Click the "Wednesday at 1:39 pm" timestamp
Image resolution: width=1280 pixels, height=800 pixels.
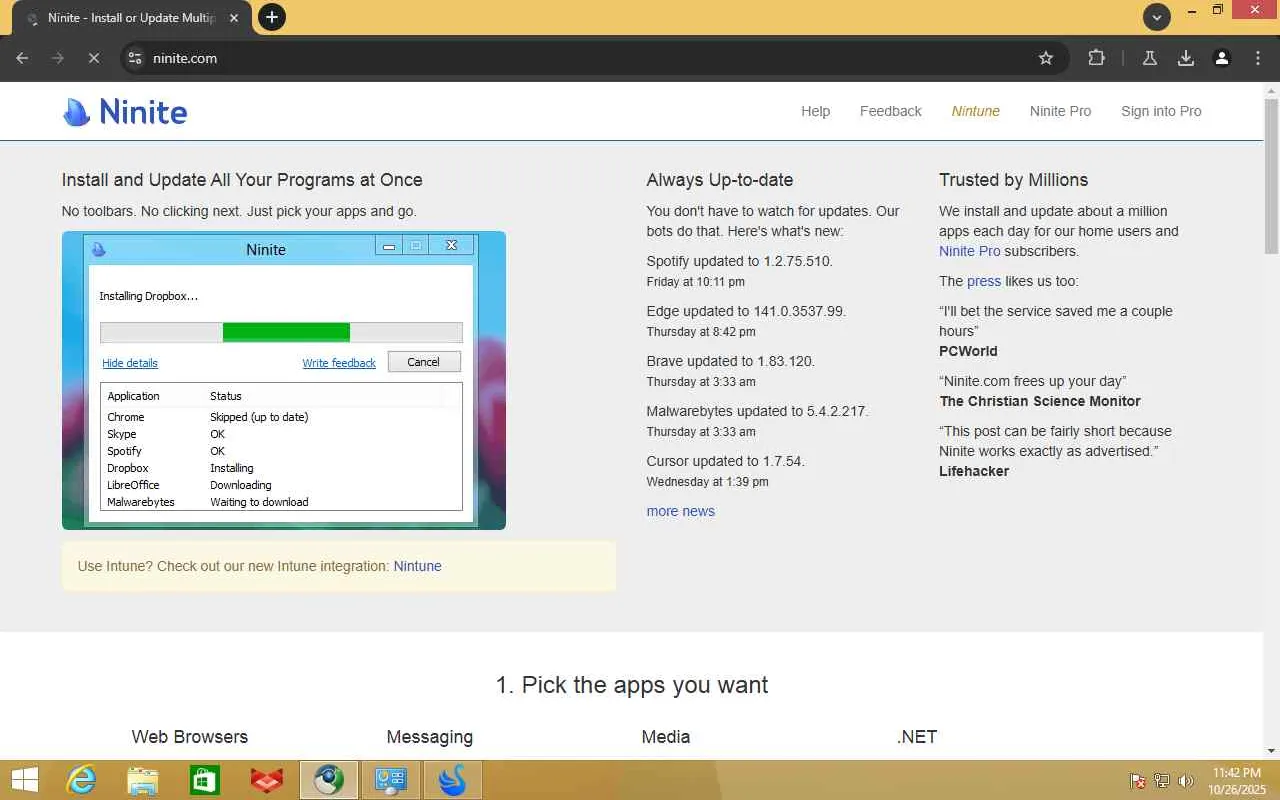[708, 482]
